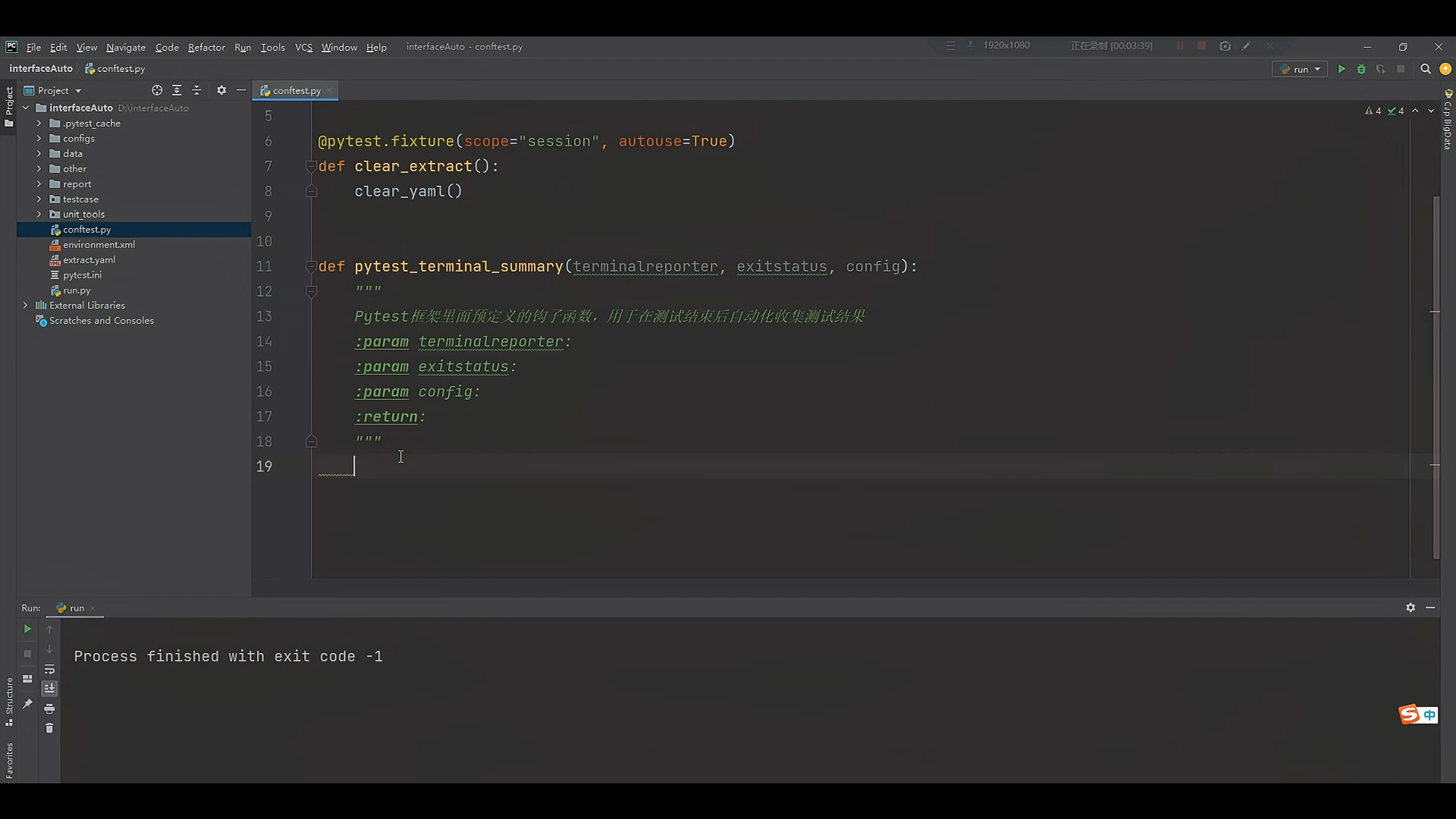Screen dimensions: 1456x819
Task: Open the Navigate menu
Action: 126,47
